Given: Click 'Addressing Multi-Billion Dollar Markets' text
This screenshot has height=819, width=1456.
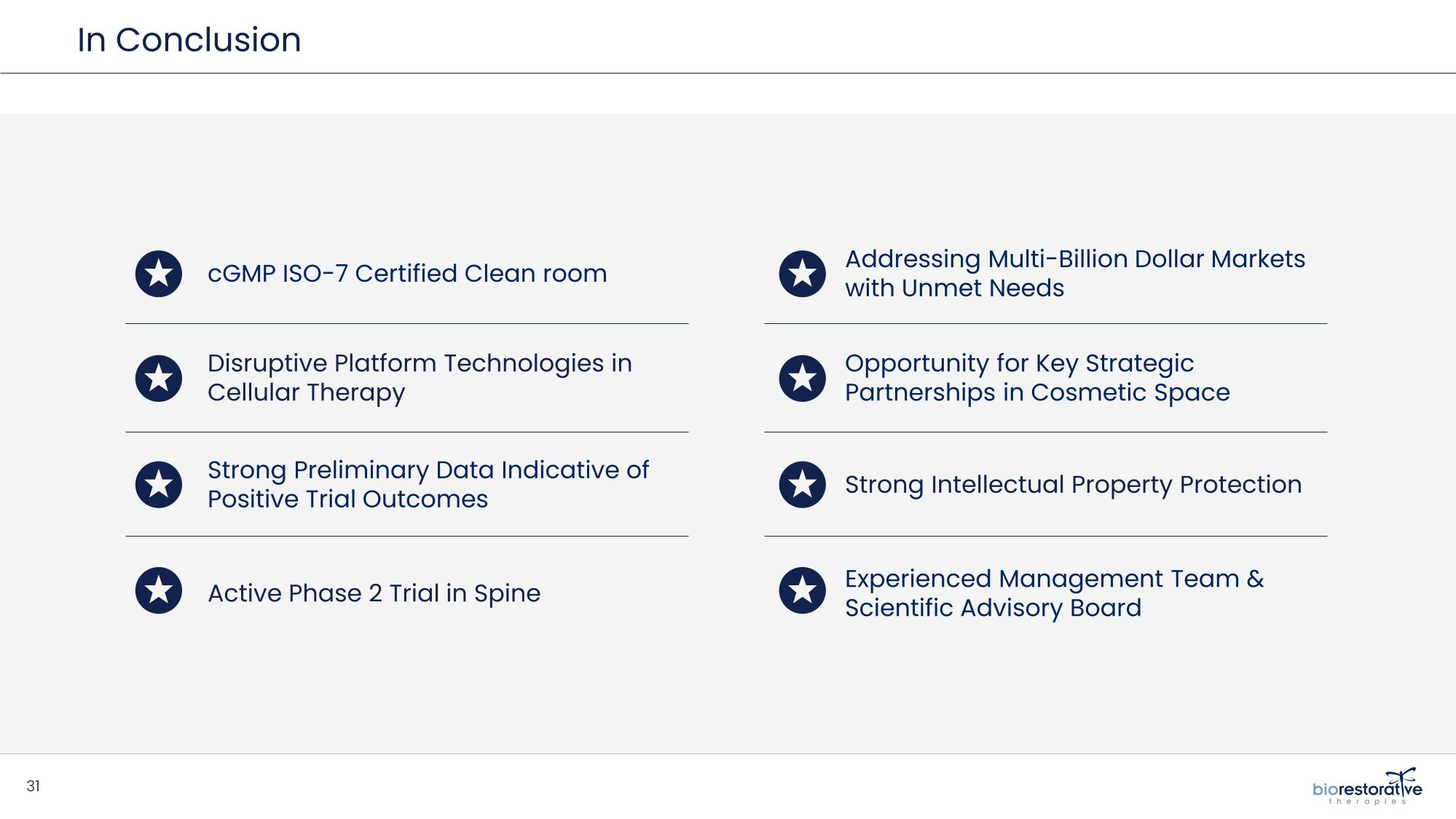Looking at the screenshot, I should tap(1074, 274).
